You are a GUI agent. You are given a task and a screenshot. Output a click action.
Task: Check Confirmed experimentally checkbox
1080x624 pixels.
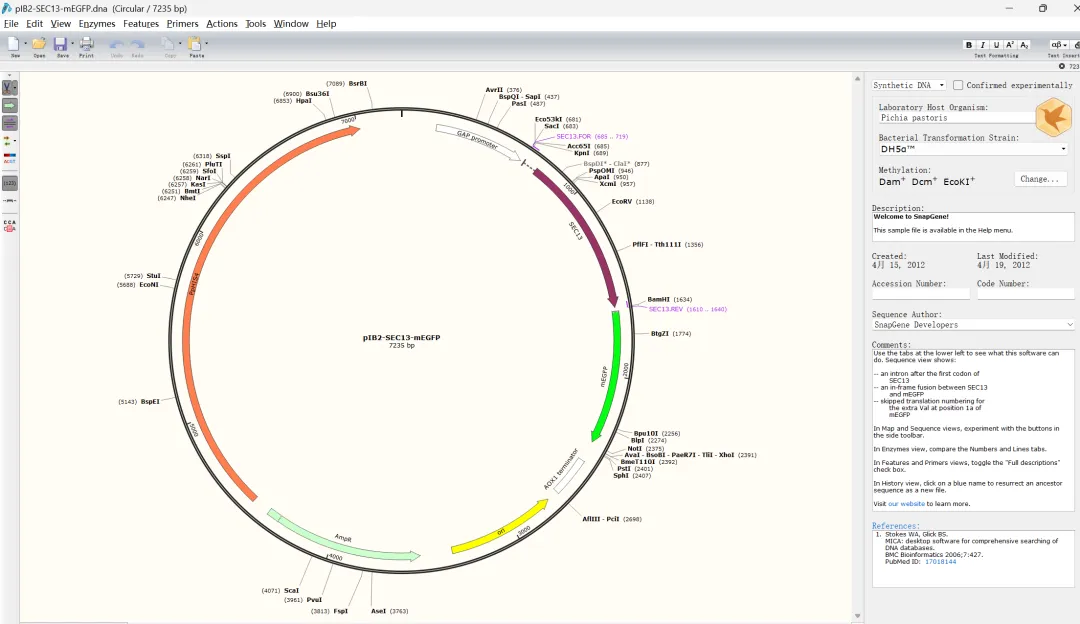(x=957, y=85)
